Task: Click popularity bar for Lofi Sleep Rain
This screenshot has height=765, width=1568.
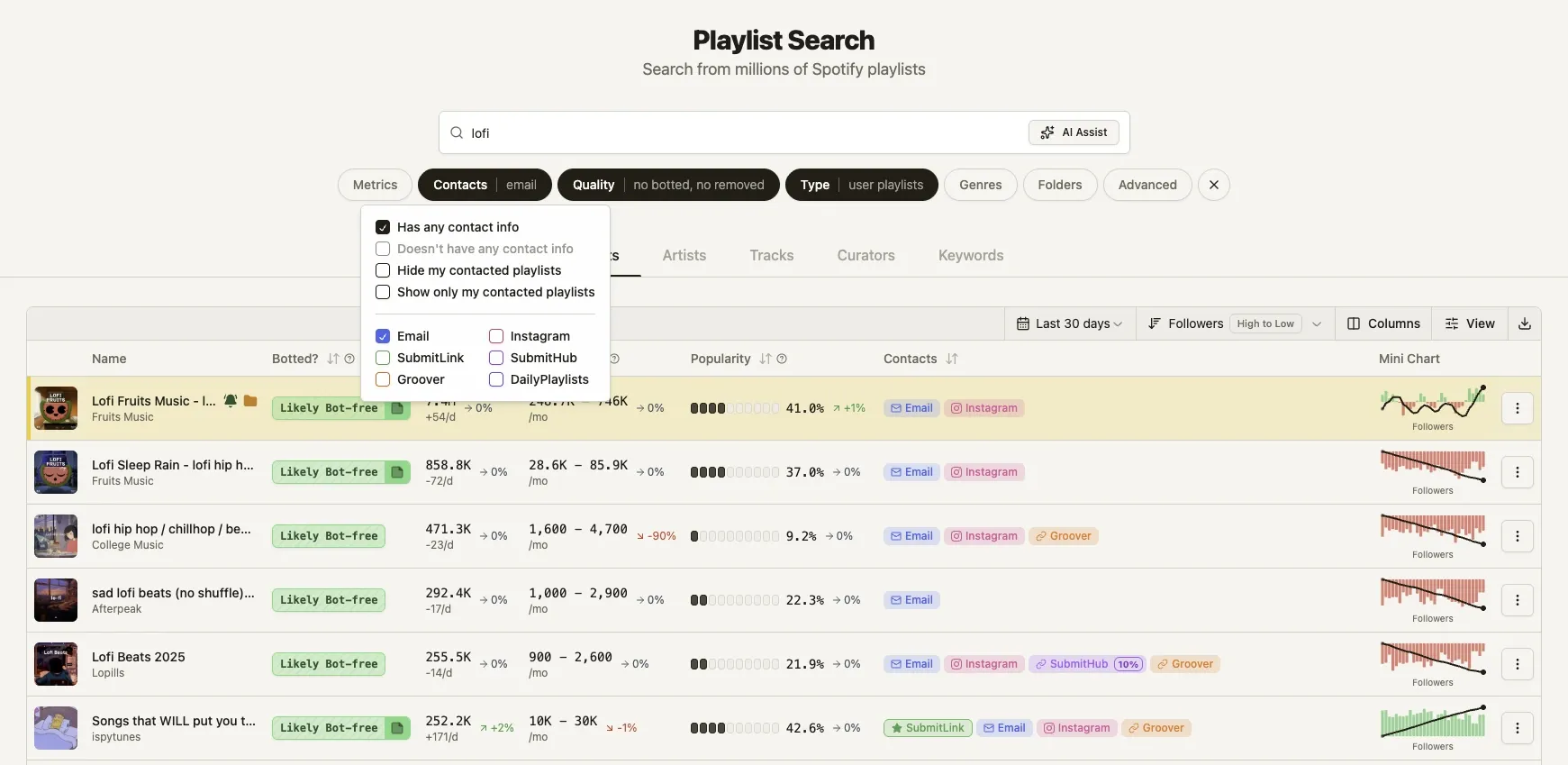Action: 734,472
